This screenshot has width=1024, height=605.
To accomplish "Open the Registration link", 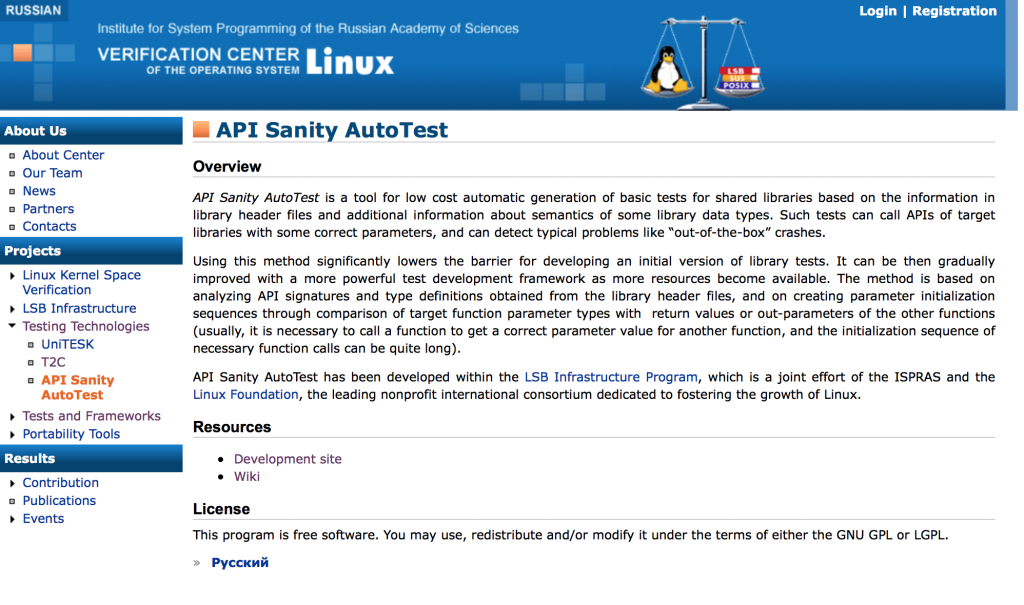I will tap(954, 11).
